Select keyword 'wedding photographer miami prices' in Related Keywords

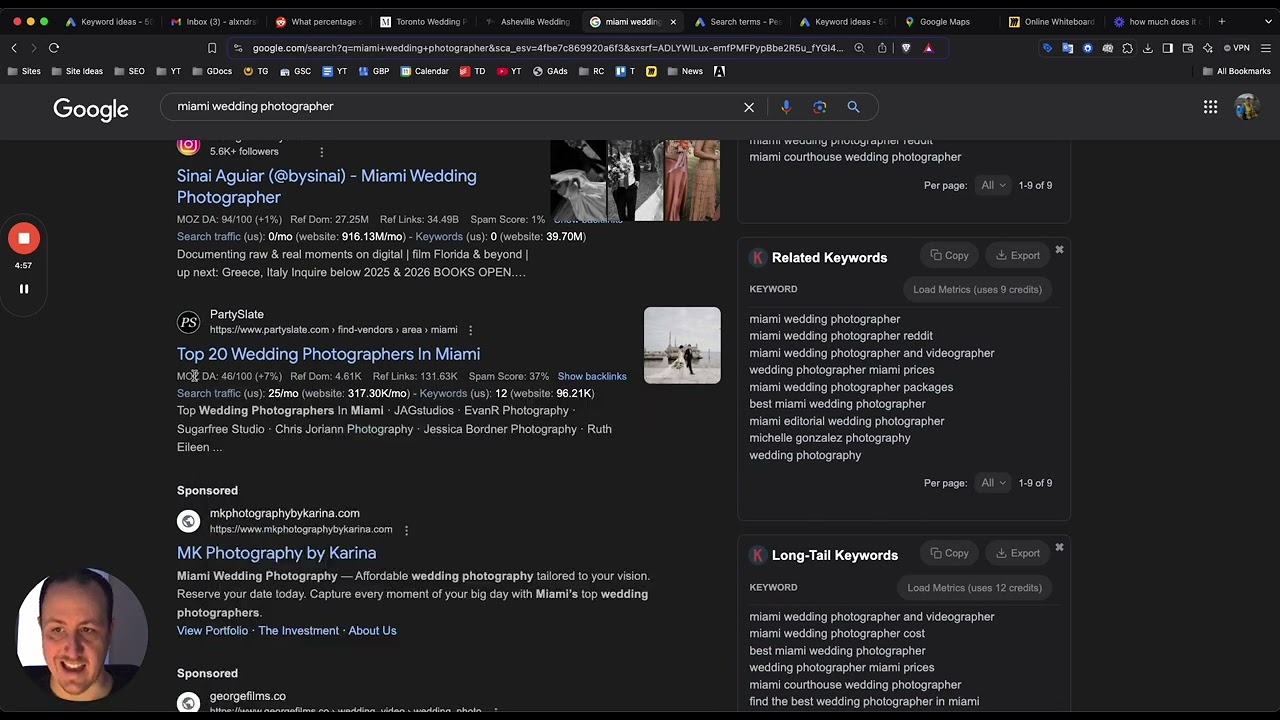(842, 370)
